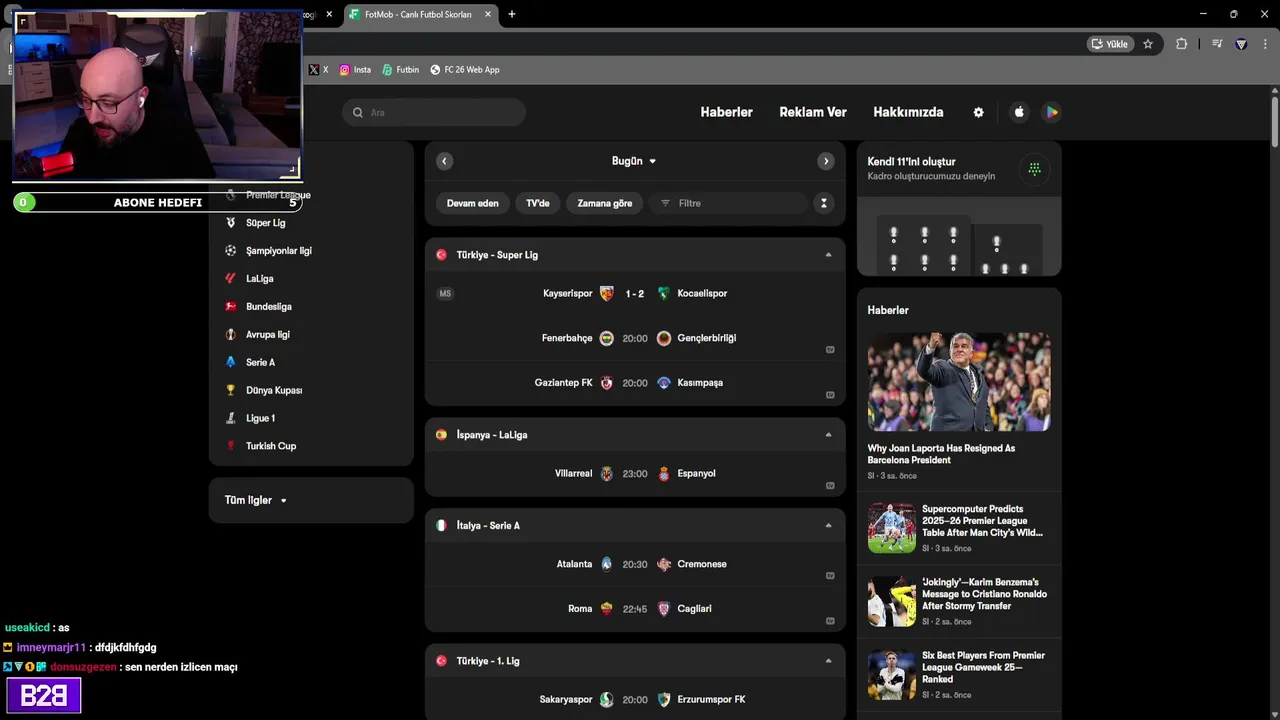The width and height of the screenshot is (1280, 720).
Task: Click the Yükle install button
Action: pyautogui.click(x=1110, y=44)
